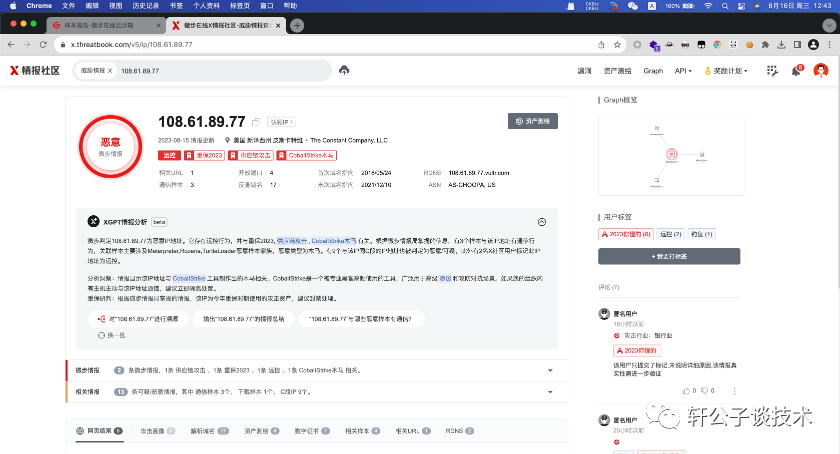Screen dimensions: 840x454
Task: Open the user avatar in site header
Action: coord(821,70)
